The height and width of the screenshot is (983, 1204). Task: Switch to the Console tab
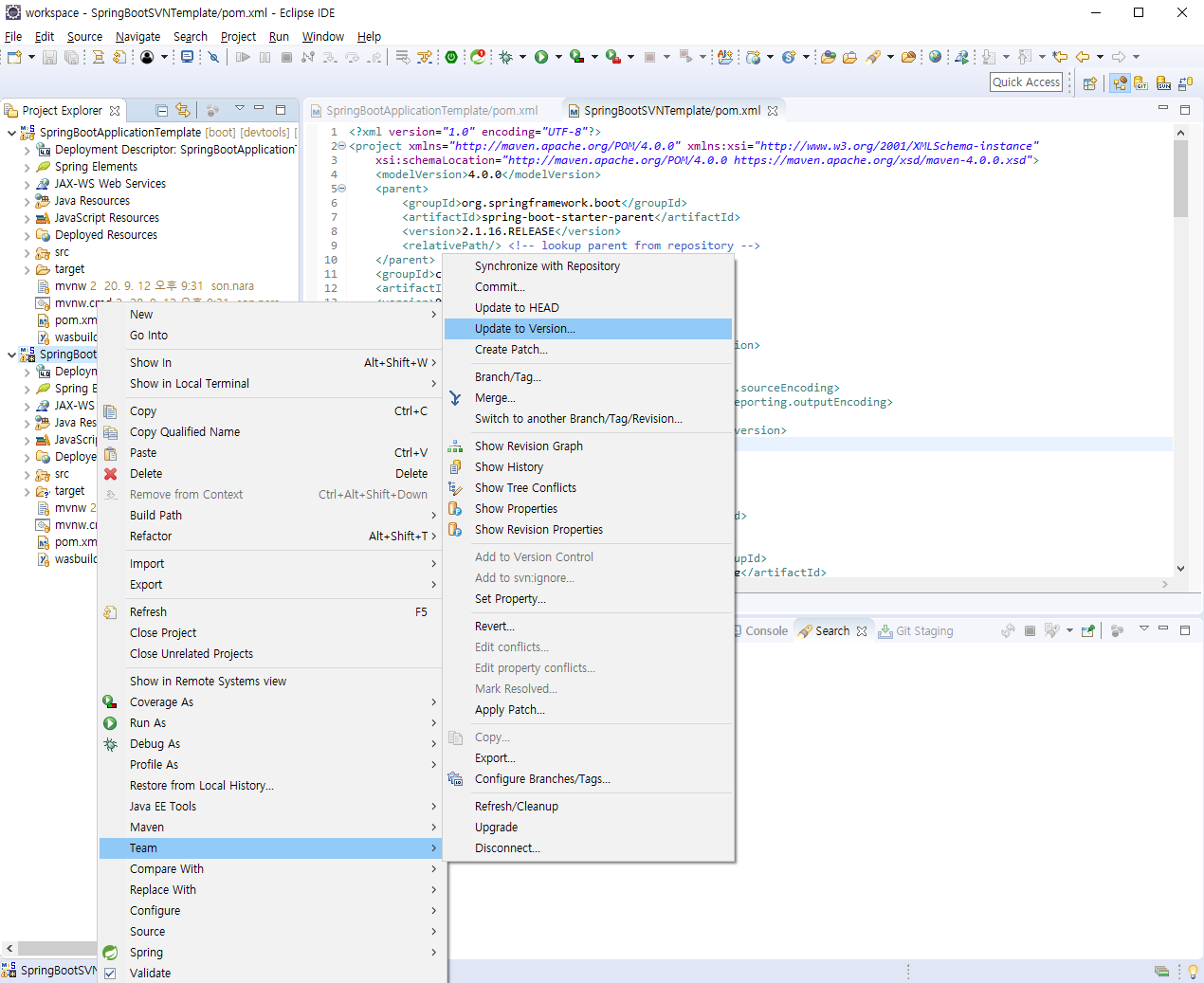click(766, 631)
